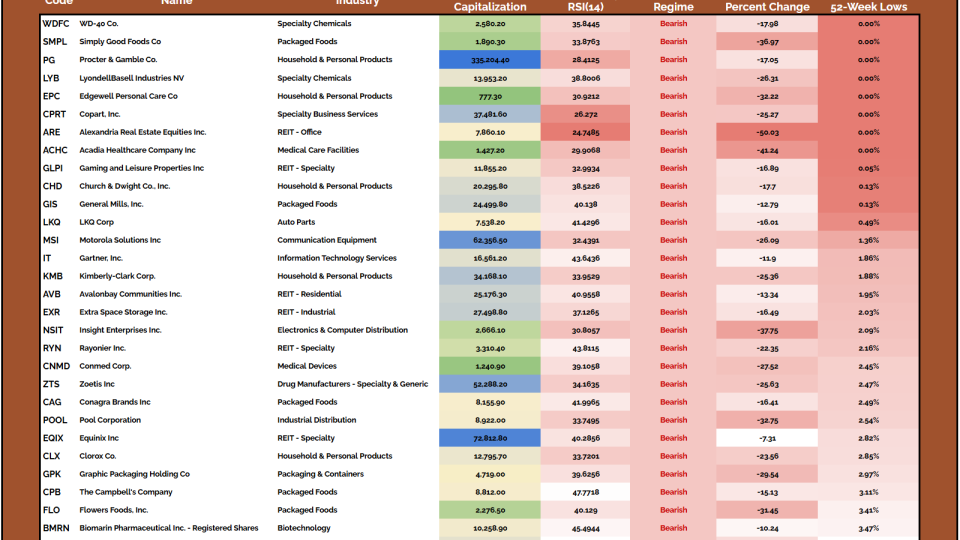
Task: Click the Auto Parts industry for LKQ
Action: click(x=298, y=222)
